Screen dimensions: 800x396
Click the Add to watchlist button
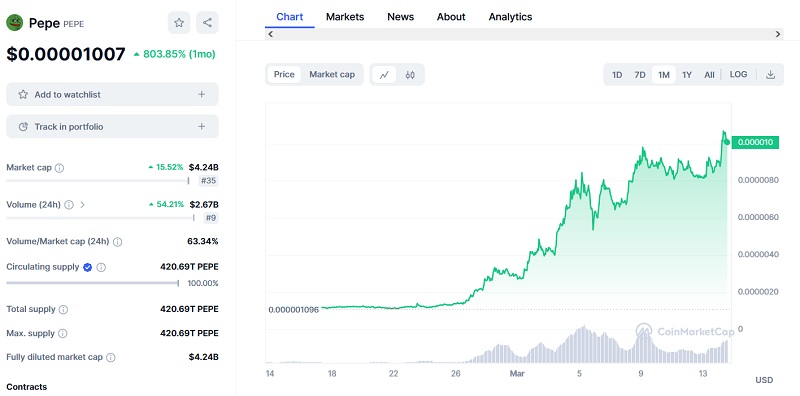(x=112, y=94)
